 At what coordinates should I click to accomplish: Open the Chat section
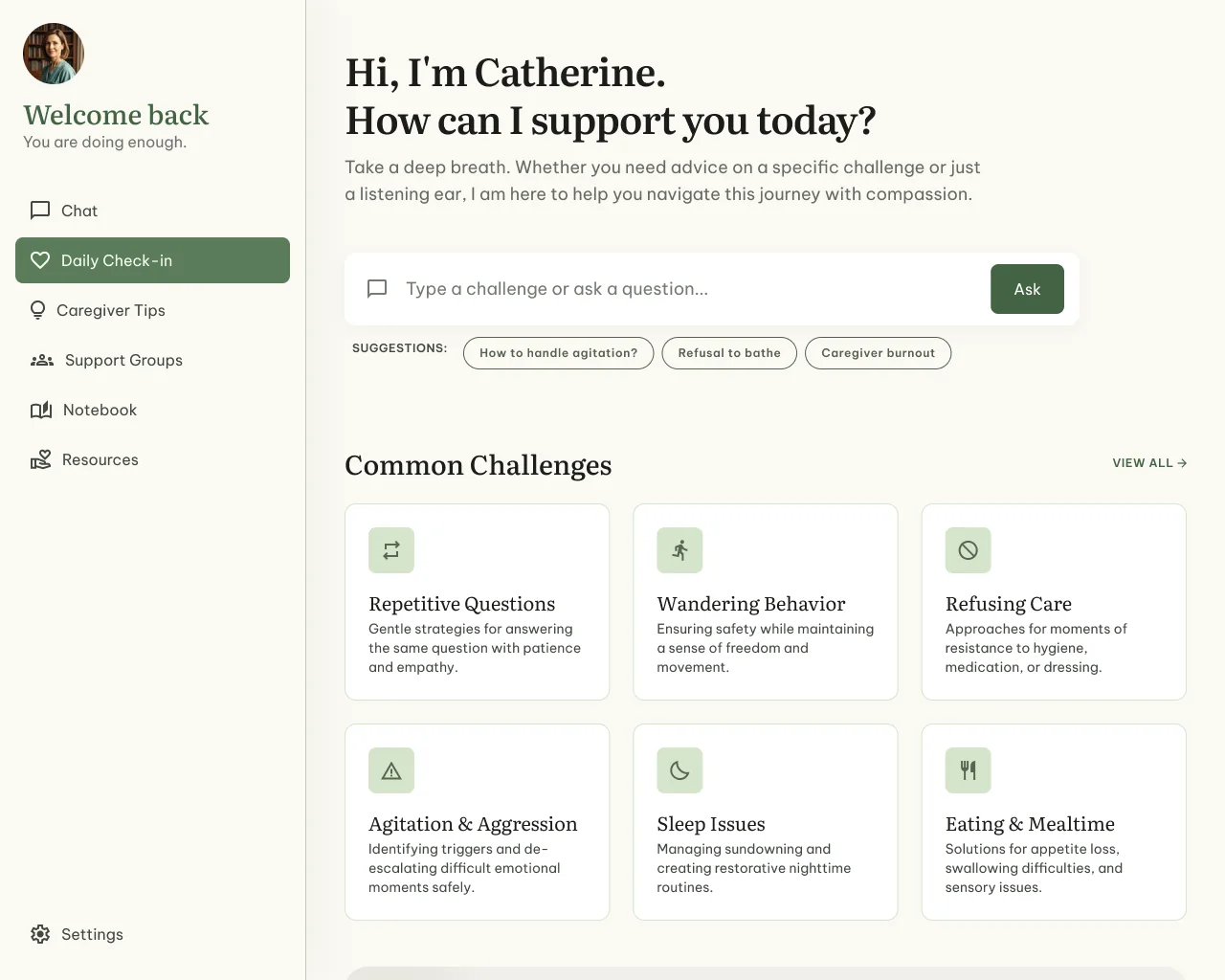152,211
